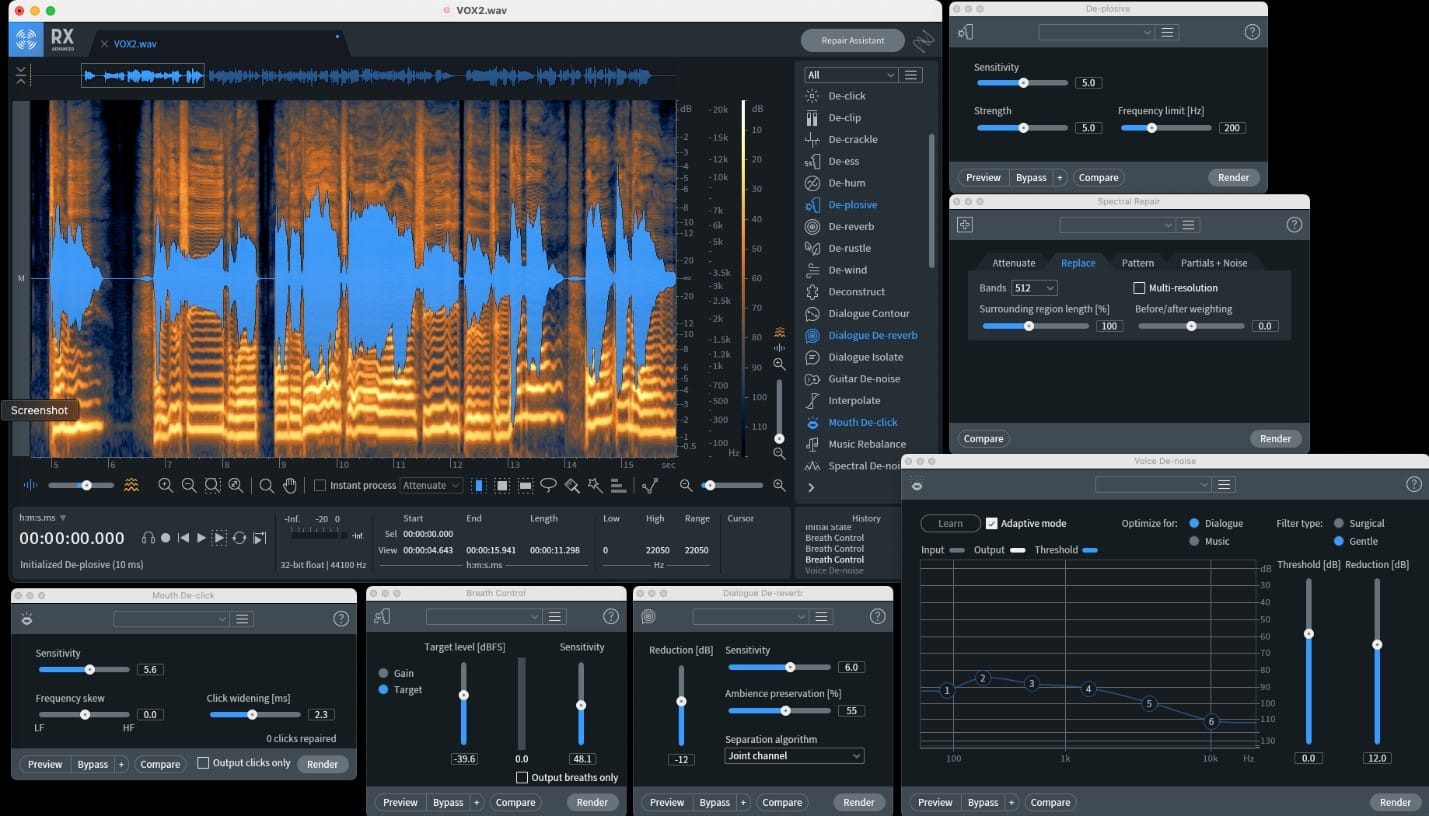Select the Magic Wand selection tool
The height and width of the screenshot is (816, 1429).
[594, 485]
